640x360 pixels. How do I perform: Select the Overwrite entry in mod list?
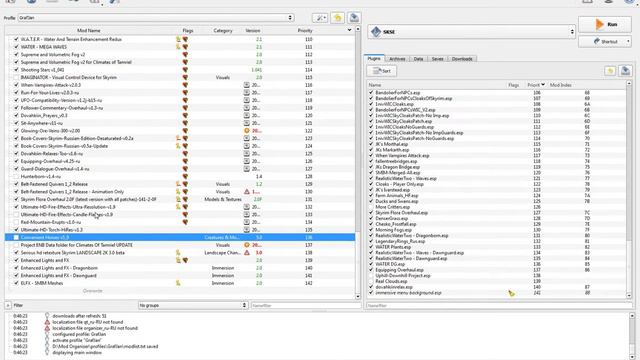click(93, 291)
